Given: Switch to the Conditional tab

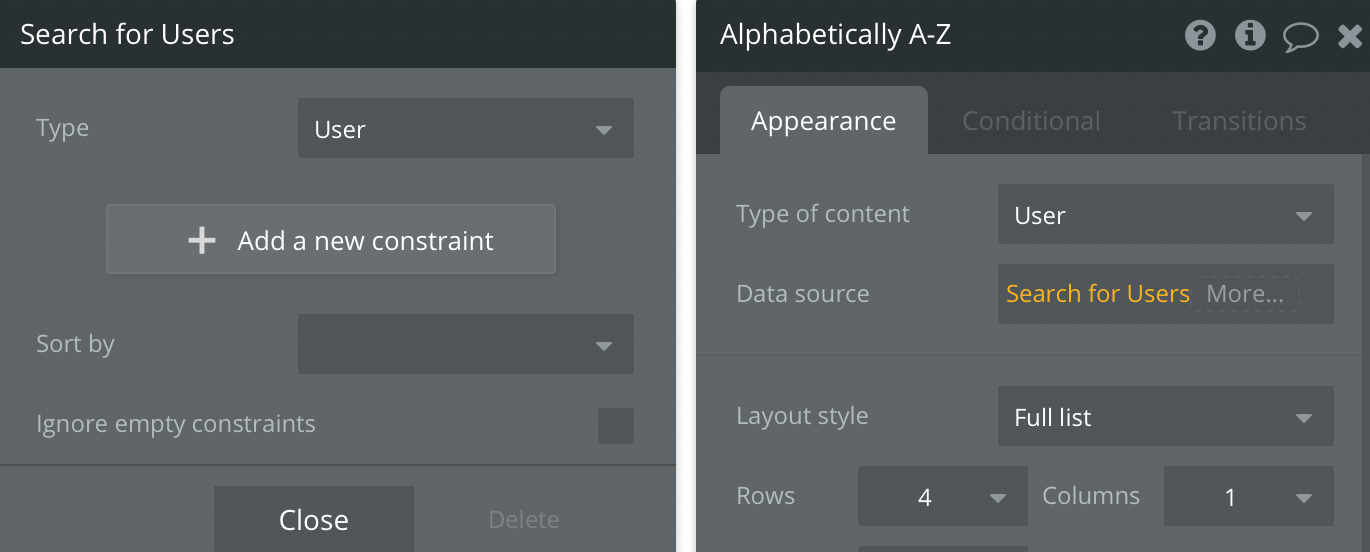Looking at the screenshot, I should tap(1031, 121).
